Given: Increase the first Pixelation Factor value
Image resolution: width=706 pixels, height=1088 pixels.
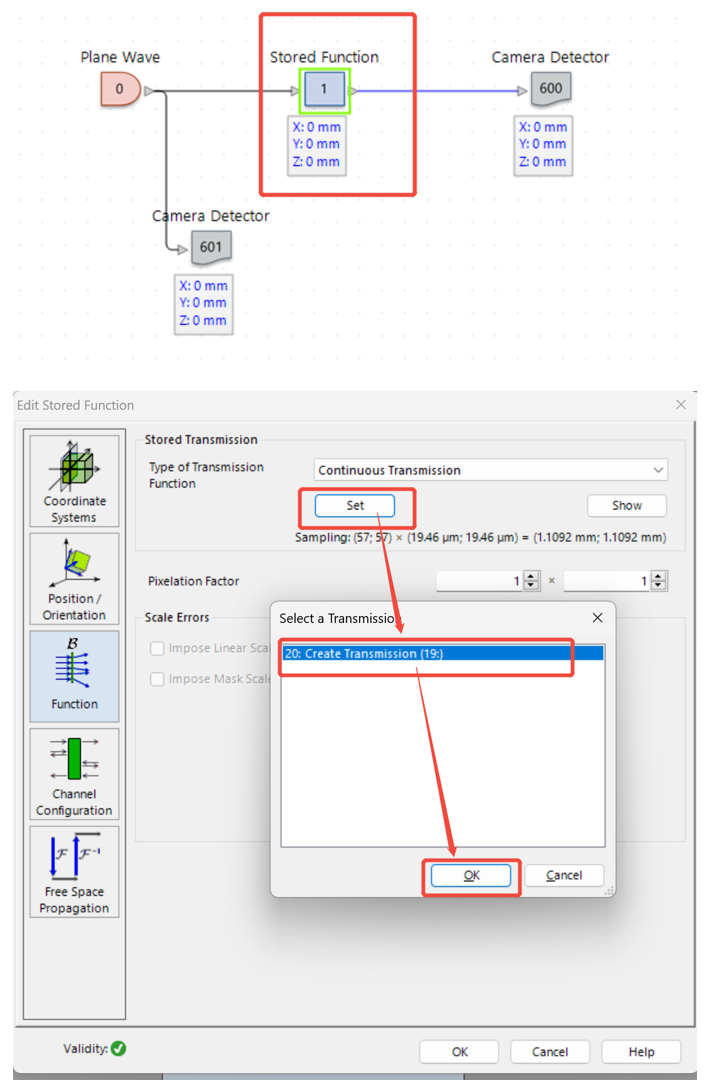Looking at the screenshot, I should [x=531, y=576].
